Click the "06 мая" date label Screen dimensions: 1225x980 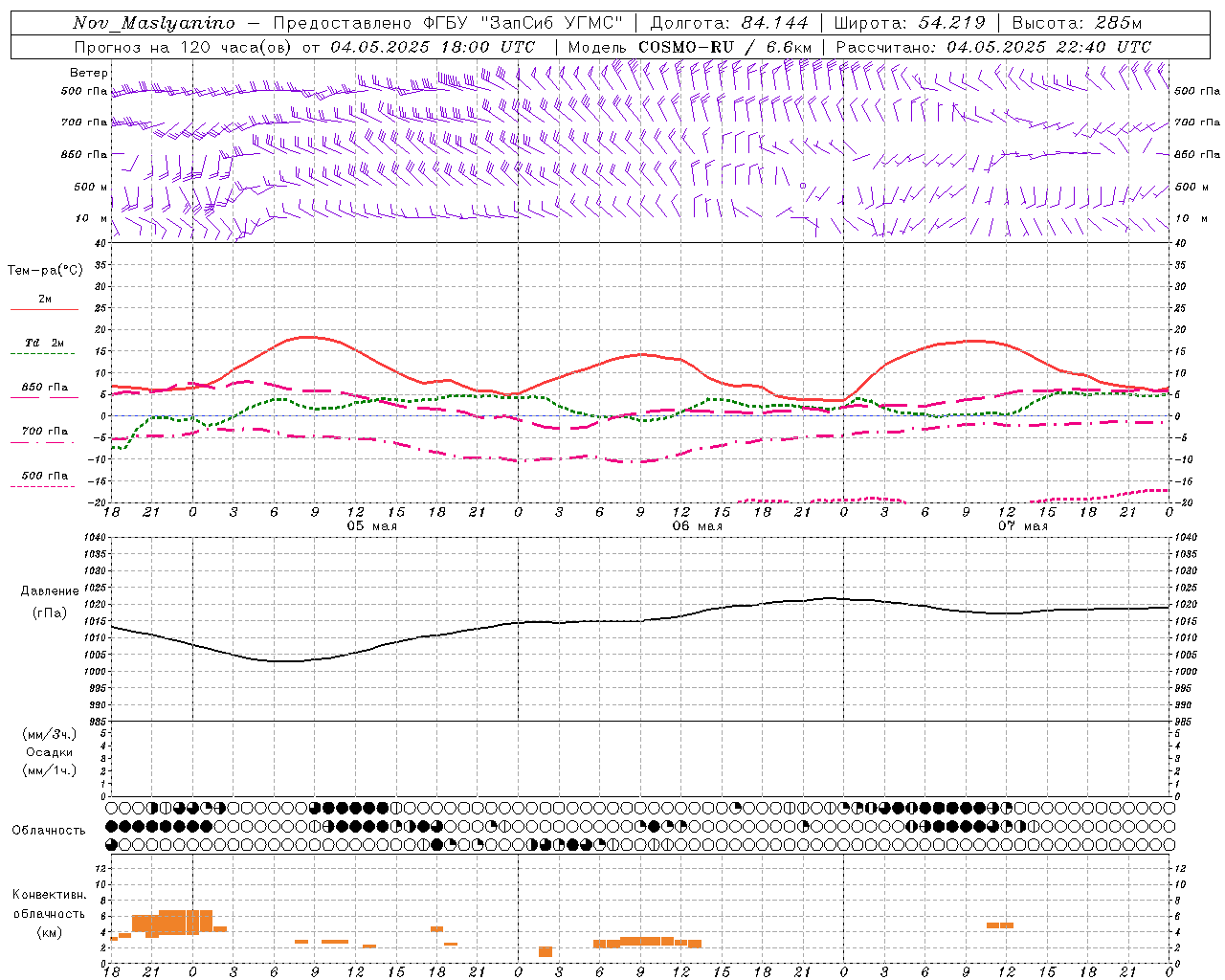pyautogui.click(x=697, y=526)
